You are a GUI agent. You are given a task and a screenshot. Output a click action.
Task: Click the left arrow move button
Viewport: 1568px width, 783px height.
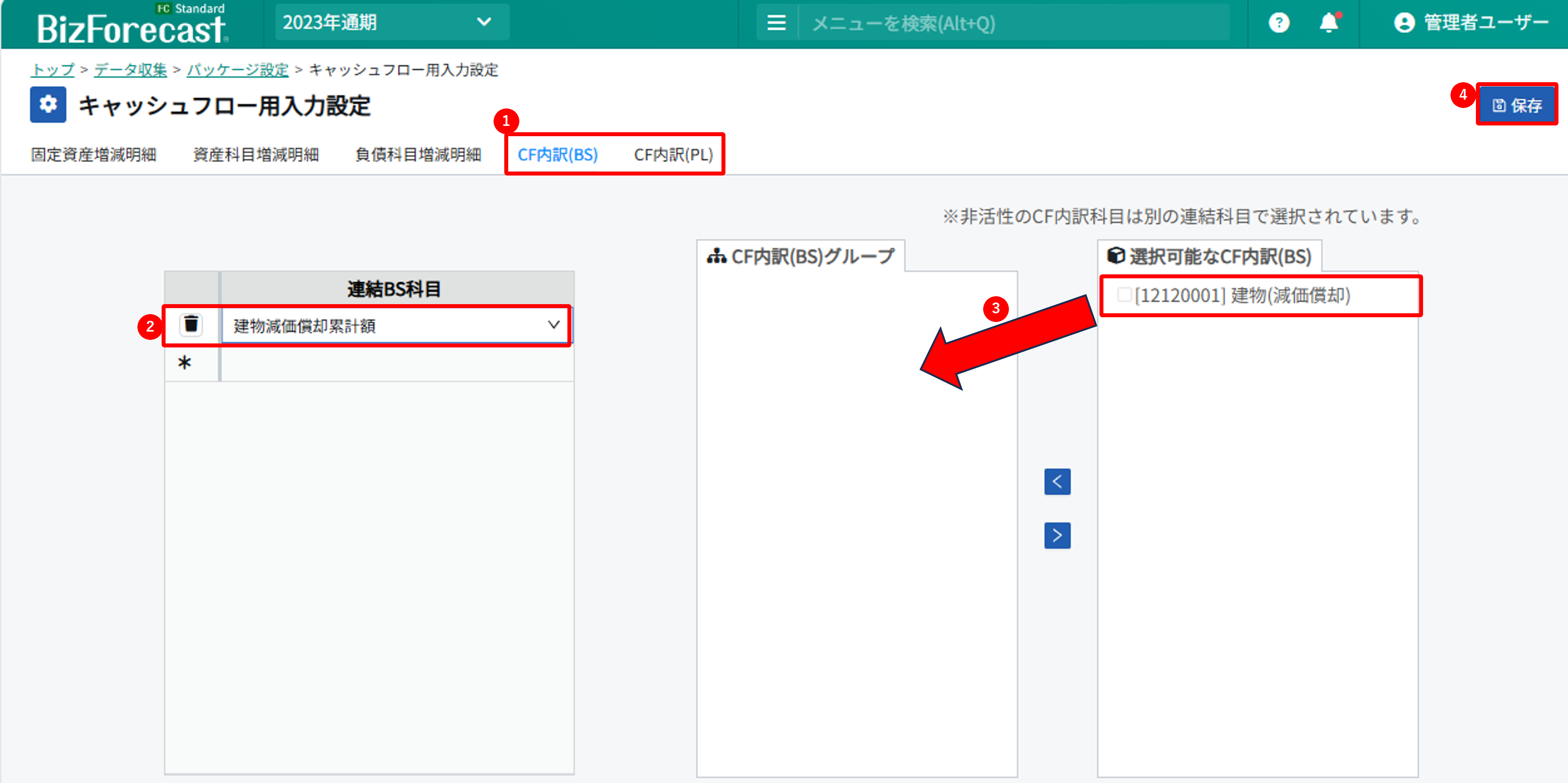tap(1057, 482)
